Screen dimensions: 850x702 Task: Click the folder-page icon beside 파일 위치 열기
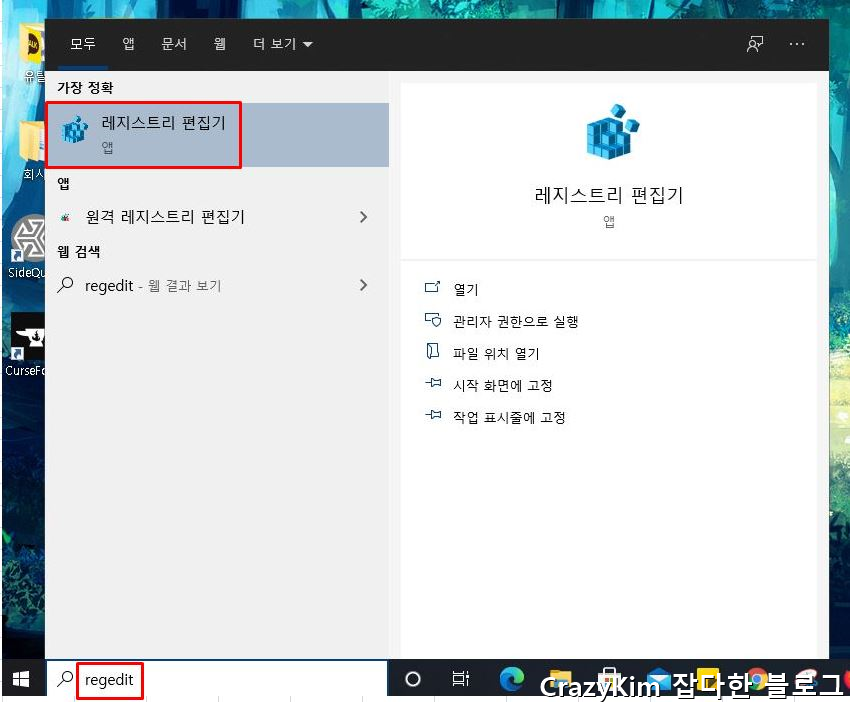pos(433,351)
